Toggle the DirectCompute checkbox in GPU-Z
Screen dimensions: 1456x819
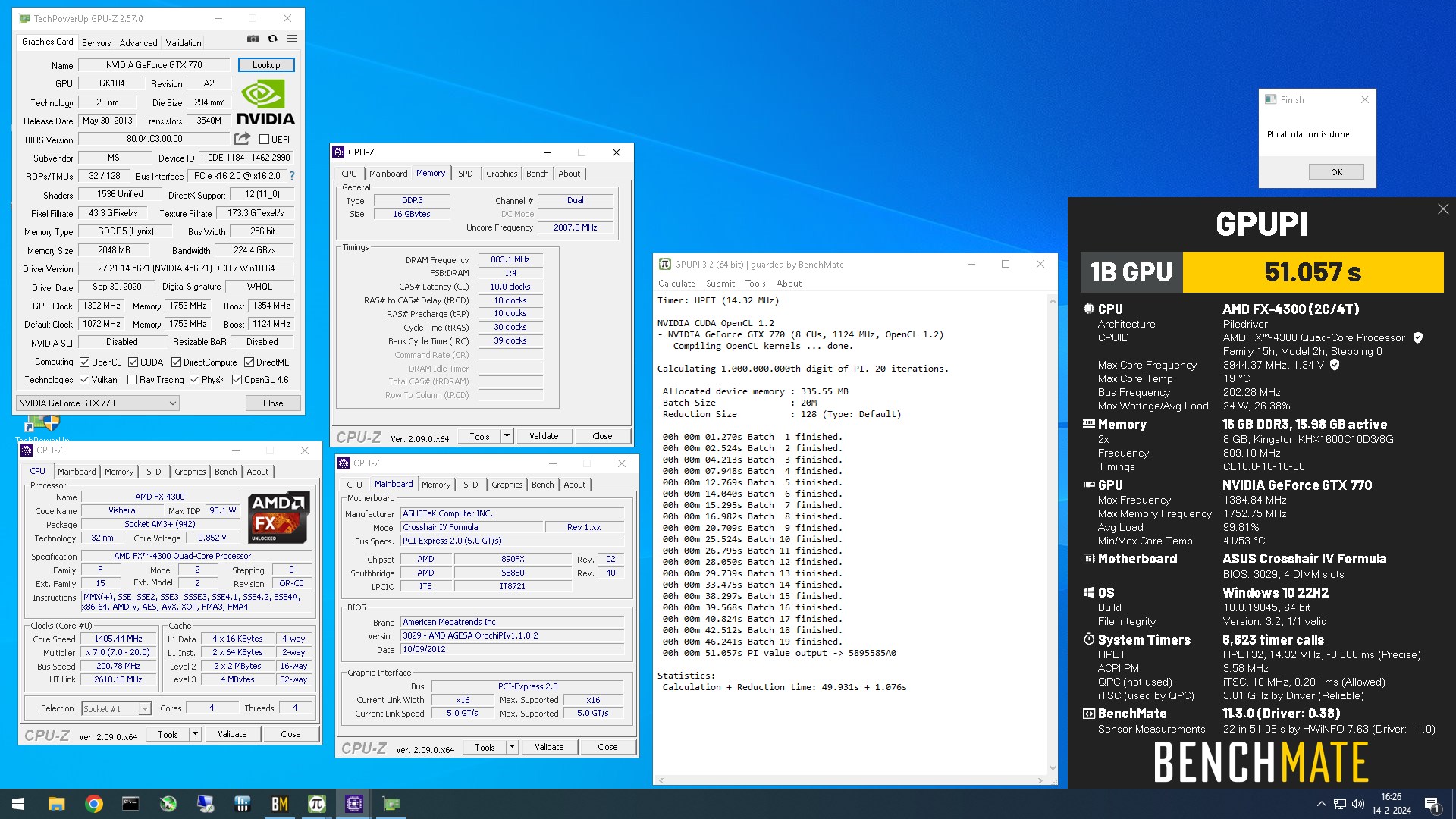(x=176, y=362)
